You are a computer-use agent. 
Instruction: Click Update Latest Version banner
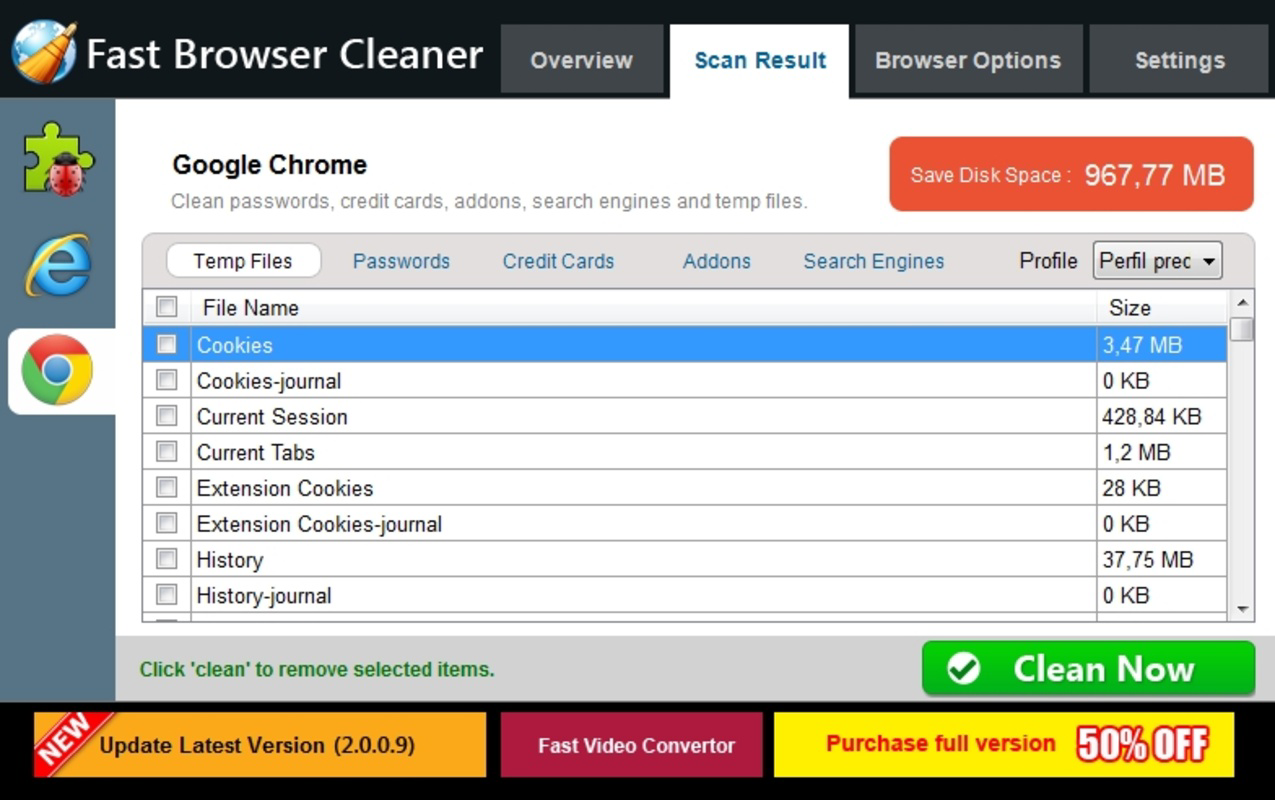click(260, 744)
